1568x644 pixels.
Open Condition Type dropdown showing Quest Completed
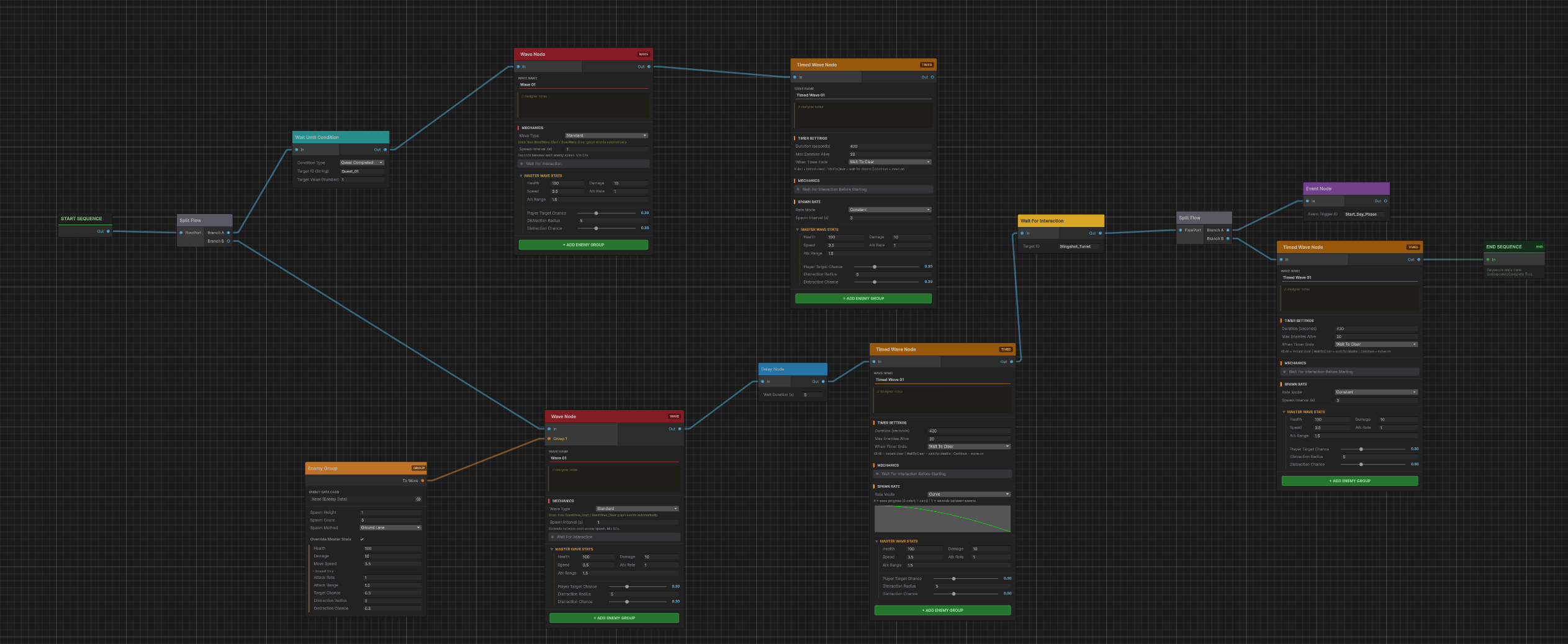coord(362,163)
